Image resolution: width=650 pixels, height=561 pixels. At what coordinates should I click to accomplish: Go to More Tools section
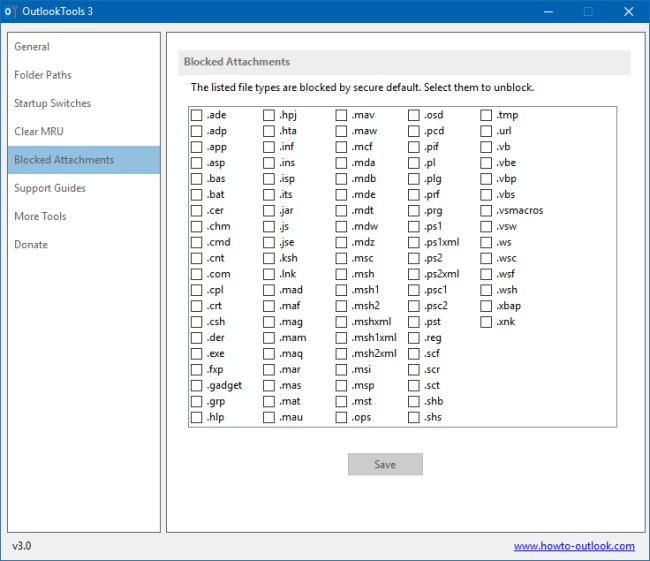[40, 216]
